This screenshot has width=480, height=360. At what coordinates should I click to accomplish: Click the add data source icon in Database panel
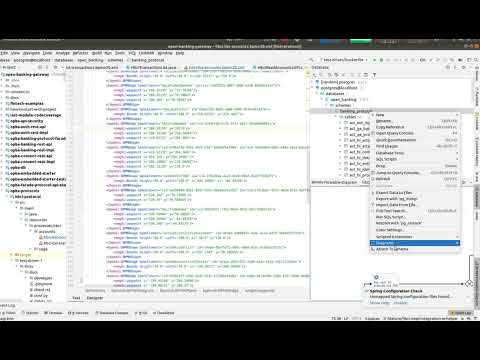[314, 75]
